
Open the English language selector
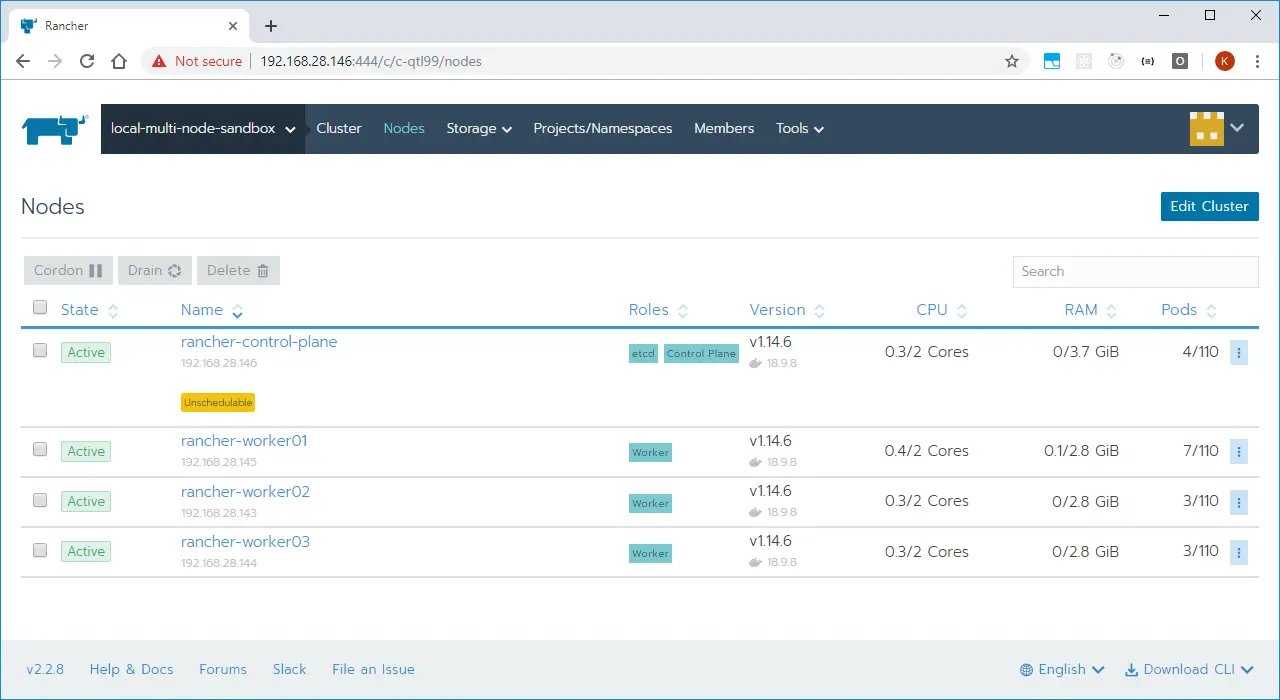[1062, 670]
